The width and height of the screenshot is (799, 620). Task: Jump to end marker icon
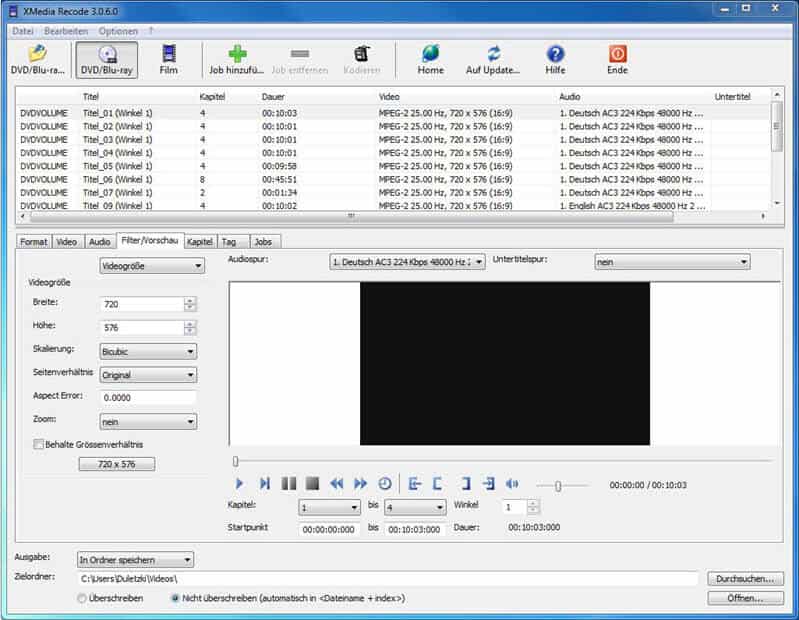tap(489, 483)
